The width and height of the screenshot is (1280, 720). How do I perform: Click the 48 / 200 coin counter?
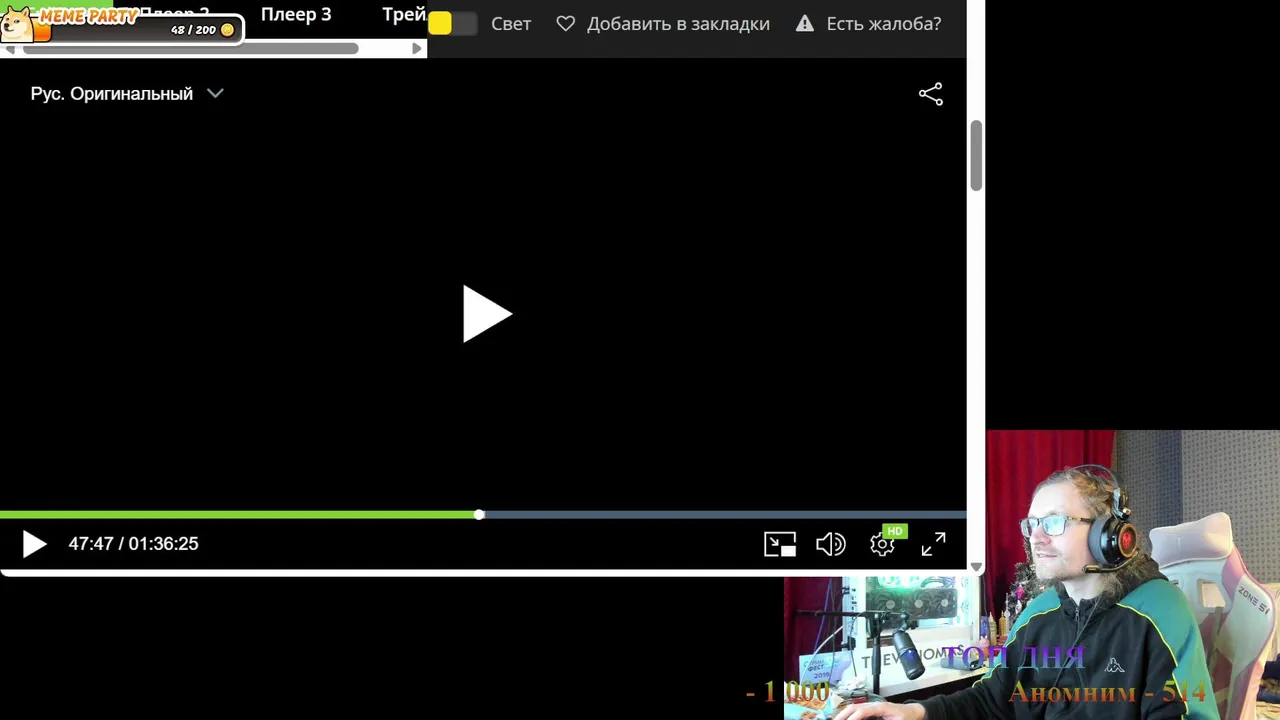(x=201, y=30)
